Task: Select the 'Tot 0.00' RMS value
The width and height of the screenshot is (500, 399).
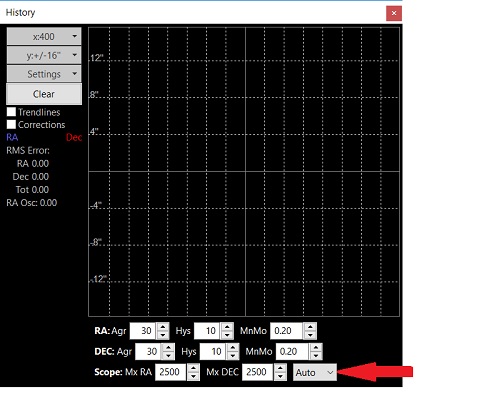Action: [x=32, y=190]
